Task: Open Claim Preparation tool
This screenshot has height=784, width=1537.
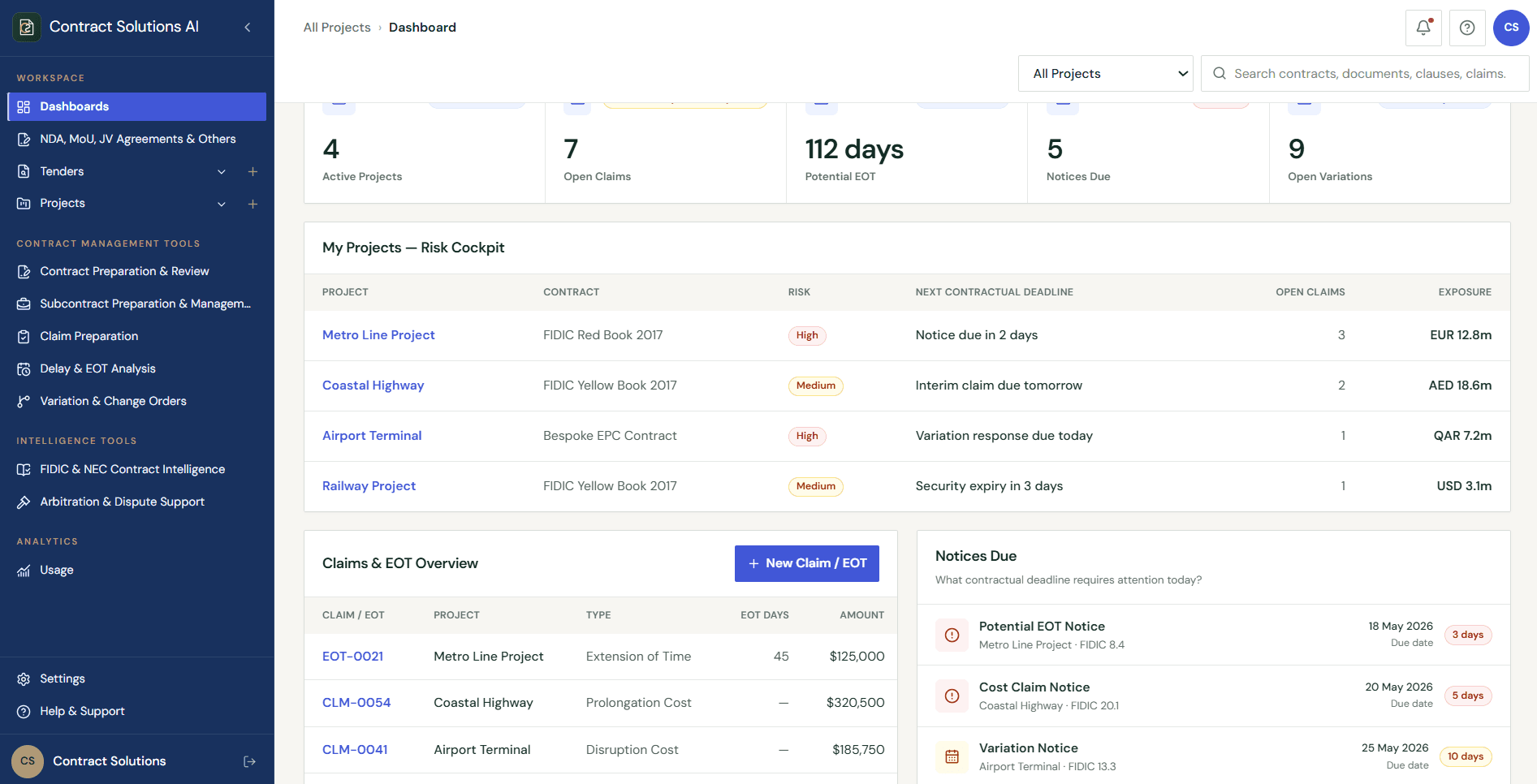Action: click(136, 337)
